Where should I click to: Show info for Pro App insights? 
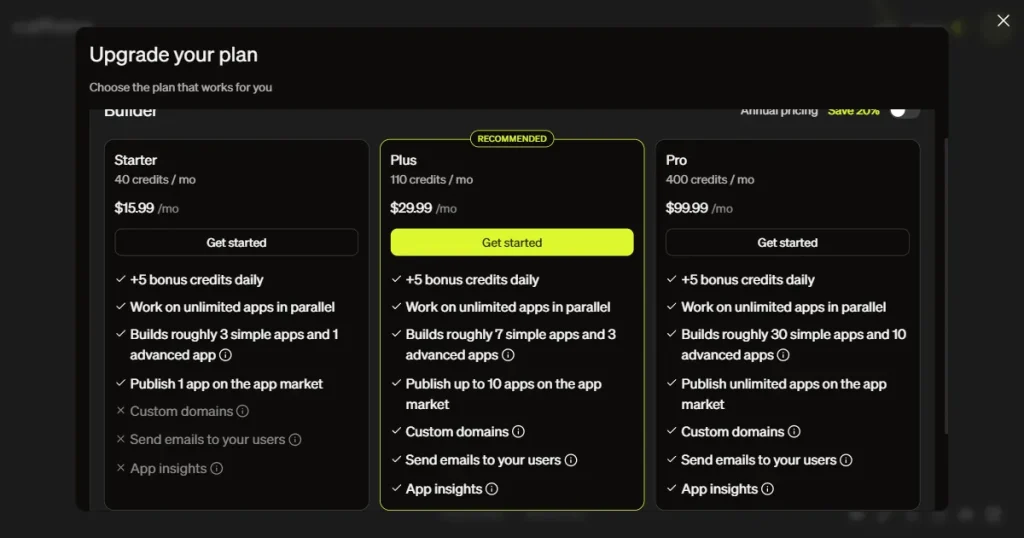pos(767,489)
